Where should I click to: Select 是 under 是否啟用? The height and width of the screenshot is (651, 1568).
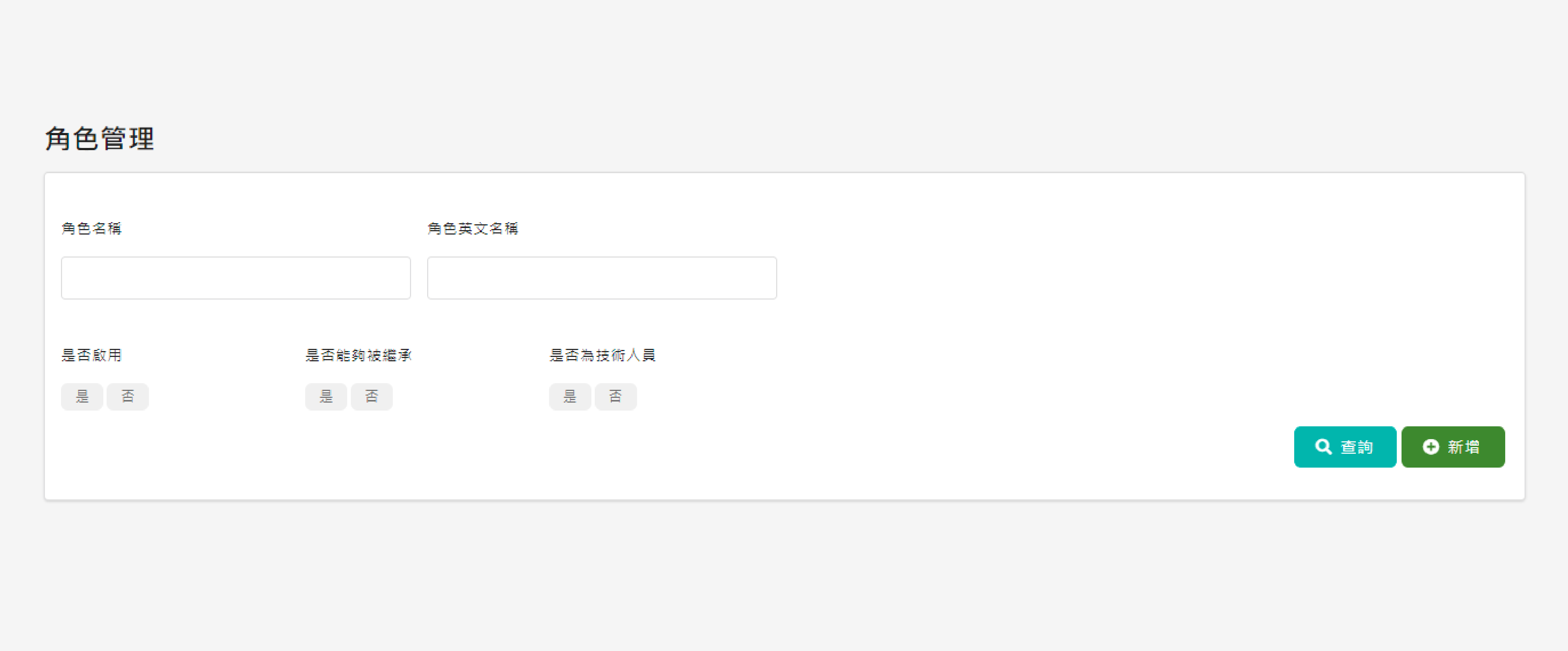pos(81,396)
